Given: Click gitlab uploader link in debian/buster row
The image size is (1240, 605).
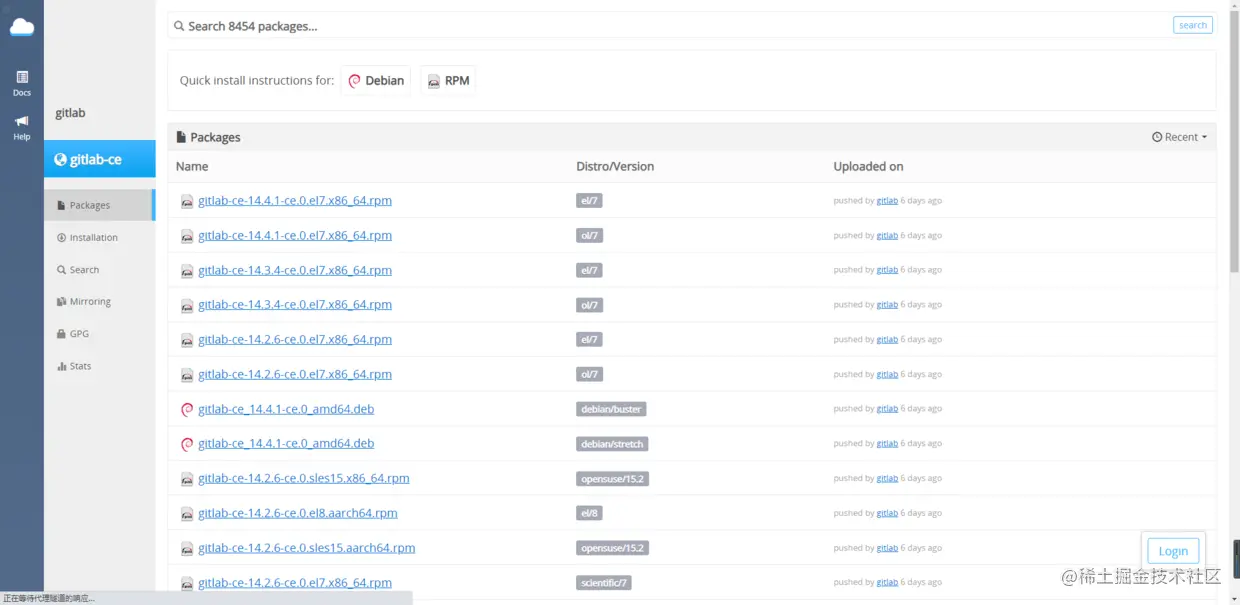Looking at the screenshot, I should coord(887,409).
